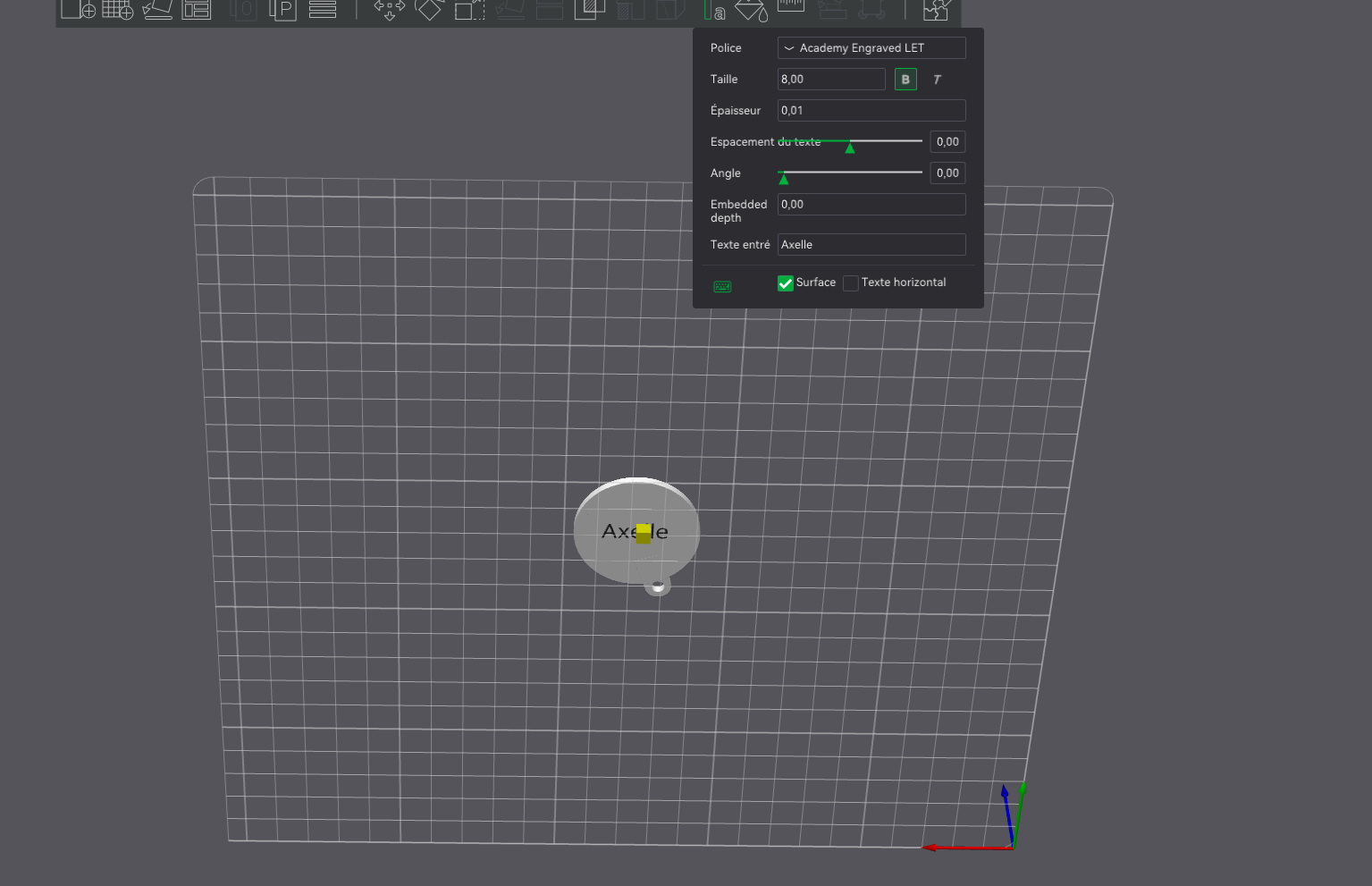
Task: Toggle Bold text style
Action: 905,80
